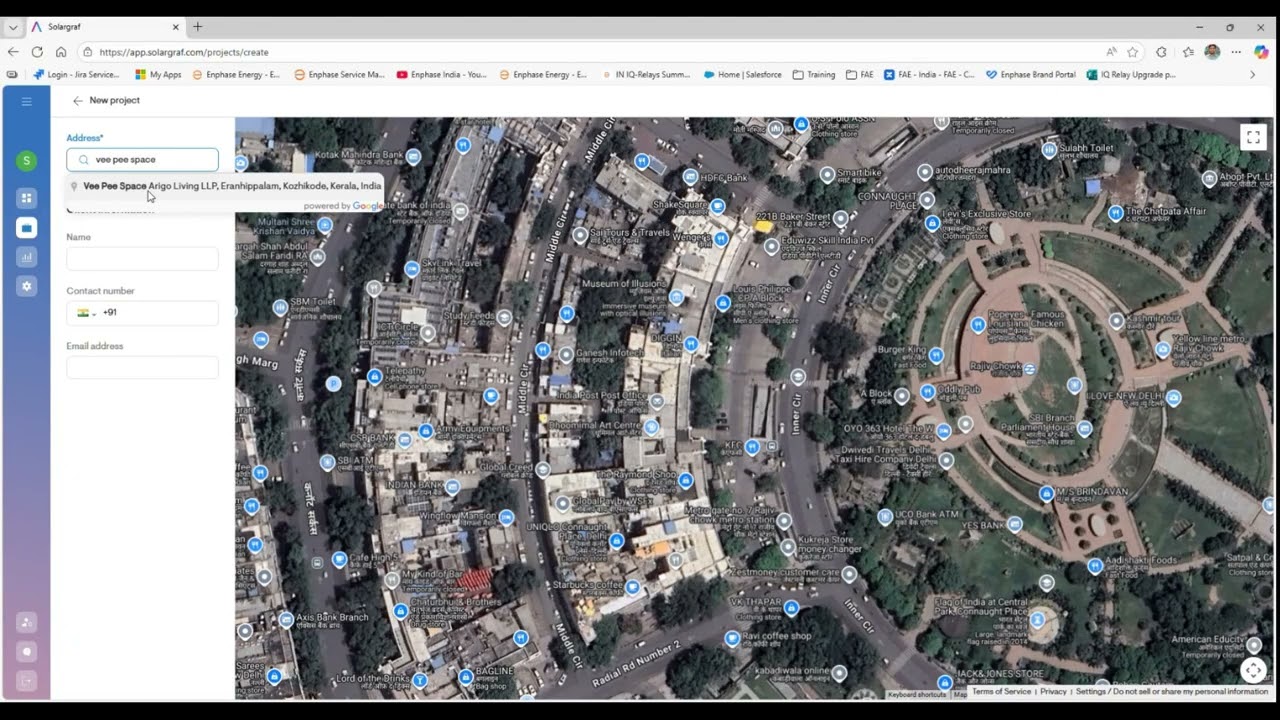
Task: Open map Privacy link
Action: [x=1053, y=691]
